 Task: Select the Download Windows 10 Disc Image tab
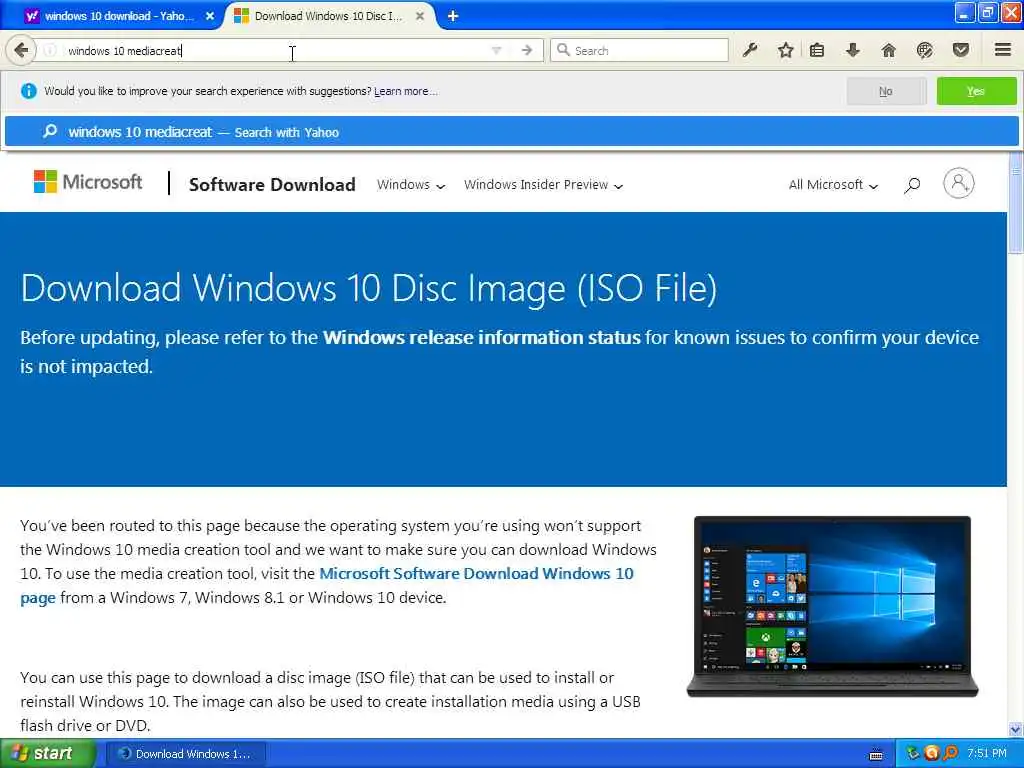pos(330,16)
